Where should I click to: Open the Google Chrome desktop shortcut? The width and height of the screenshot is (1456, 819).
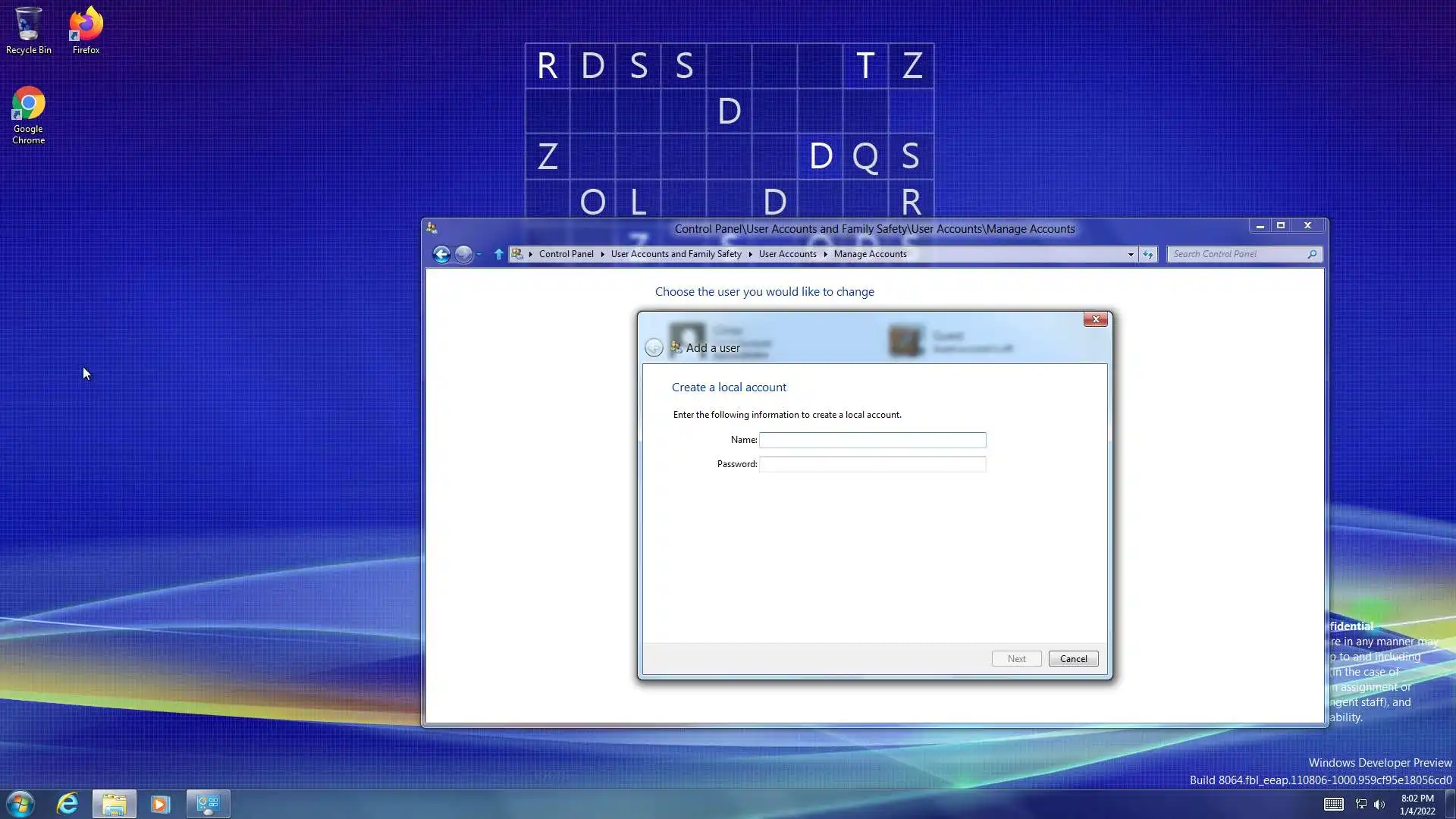28,114
